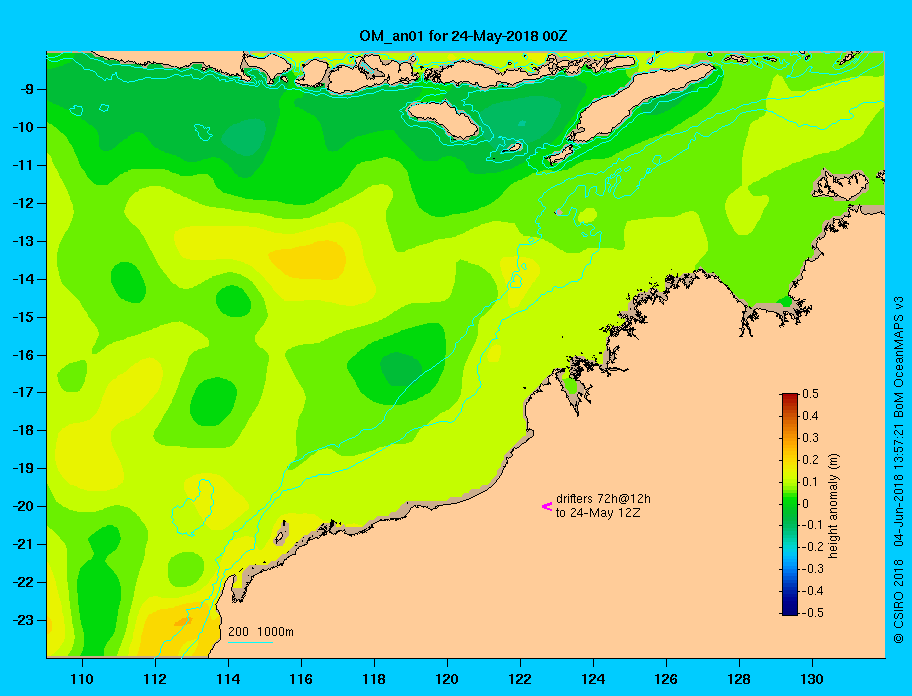Click the colorbar tick label "0.5"
The image size is (912, 696).
click(x=810, y=394)
